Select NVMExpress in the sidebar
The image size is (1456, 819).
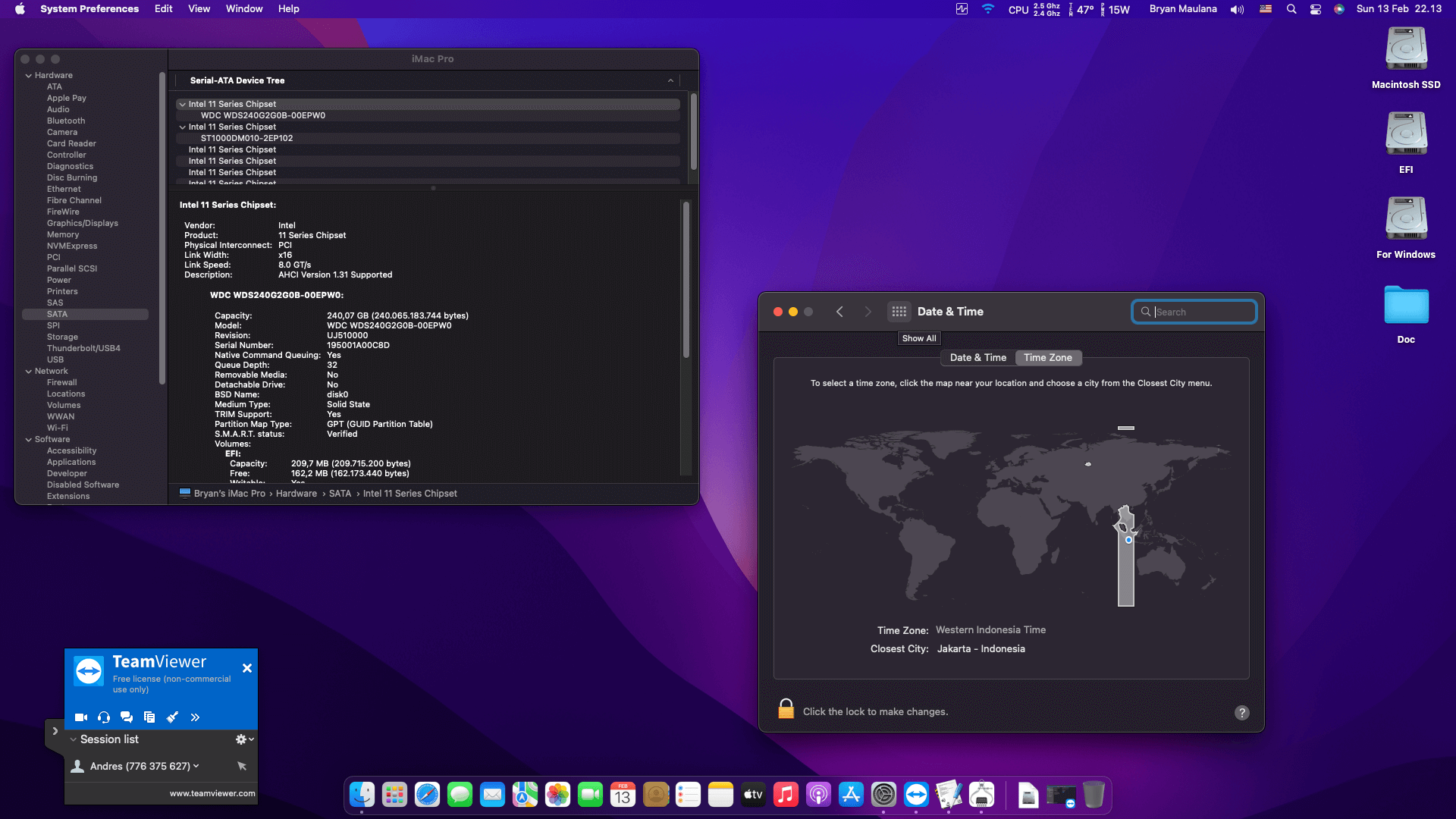click(x=72, y=246)
